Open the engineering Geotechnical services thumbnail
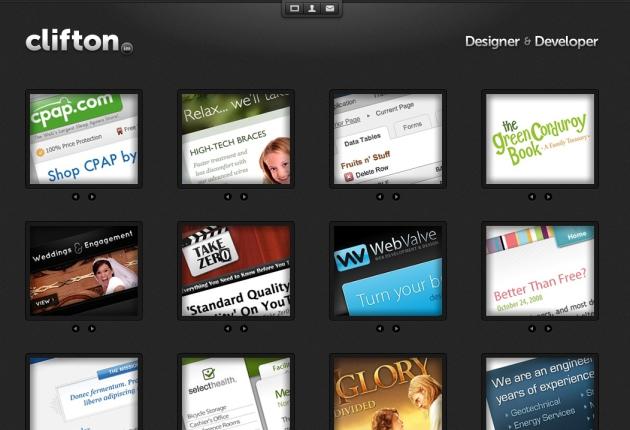The image size is (630, 430). pos(540,392)
